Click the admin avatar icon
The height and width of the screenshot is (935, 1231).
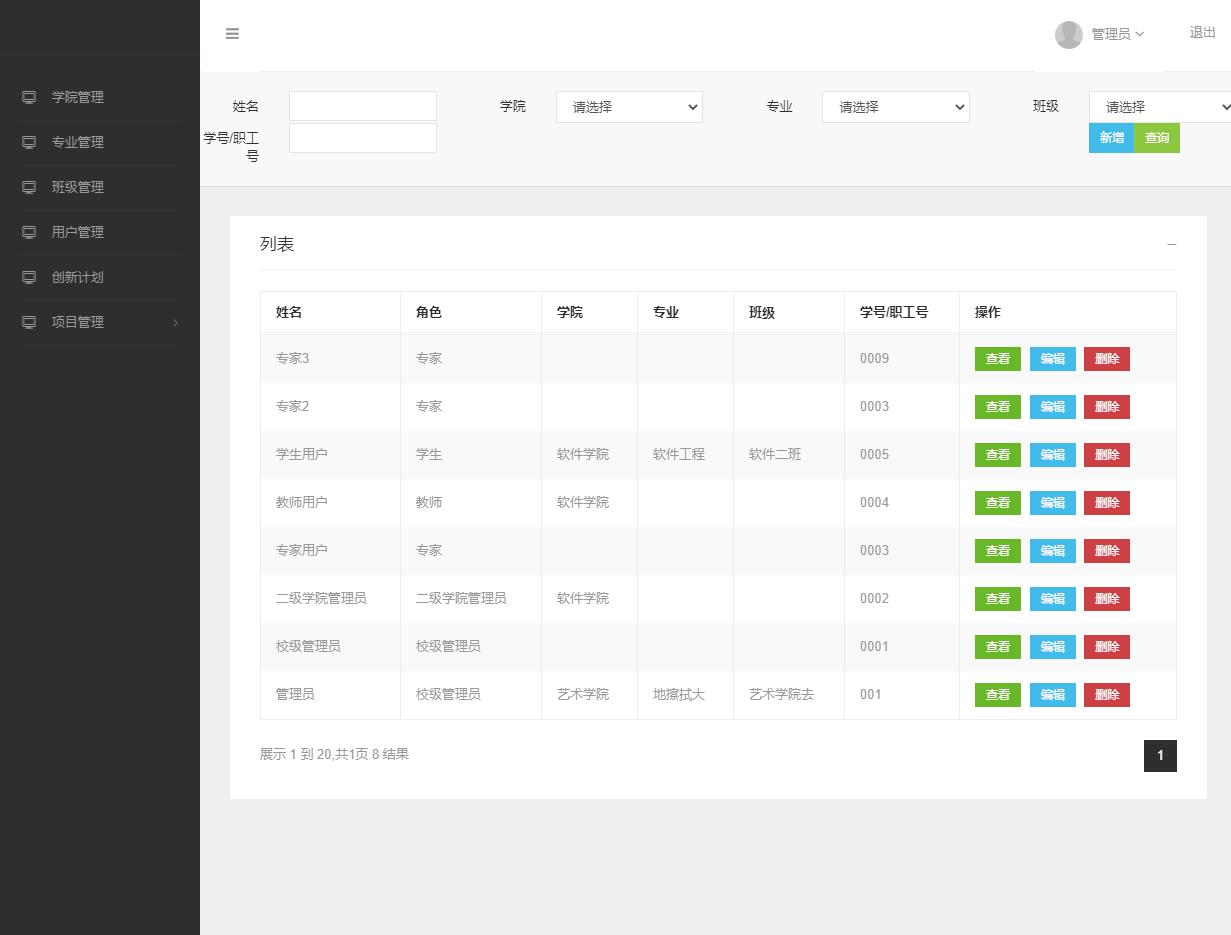click(x=1068, y=34)
